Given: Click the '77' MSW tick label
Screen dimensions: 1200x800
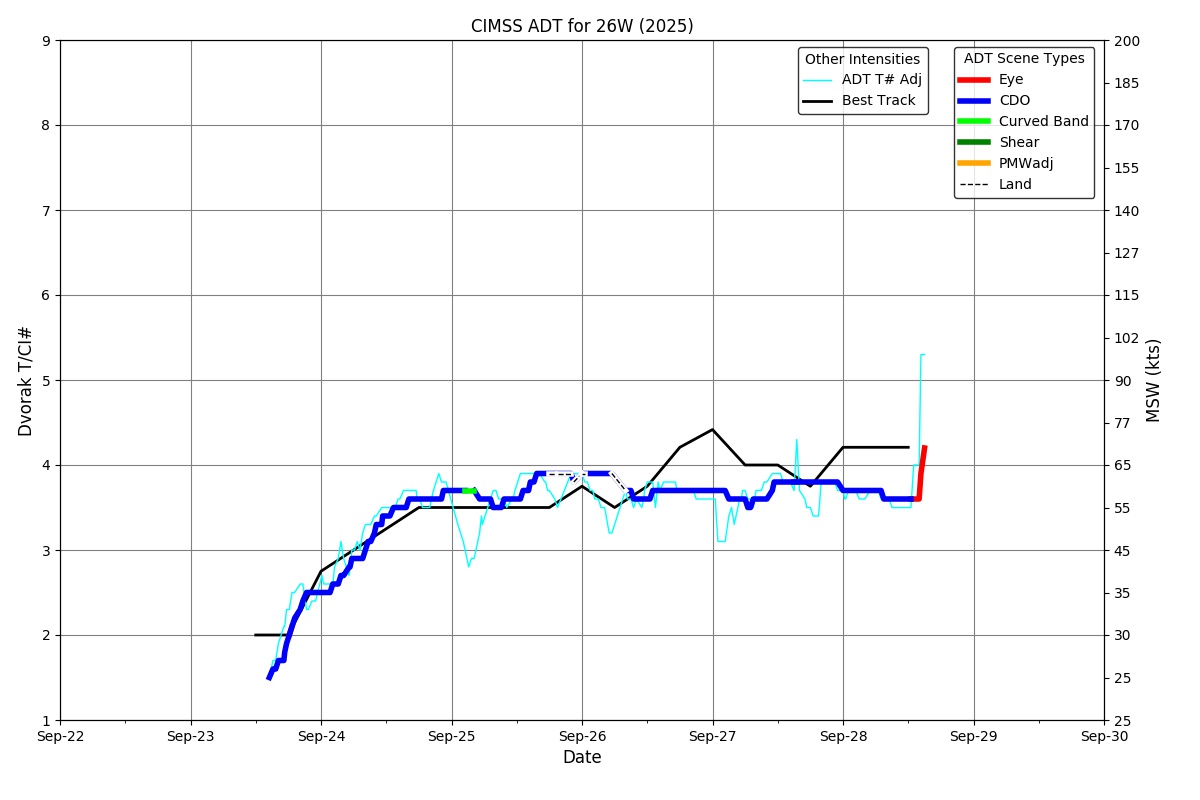Looking at the screenshot, I should pos(1122,423).
